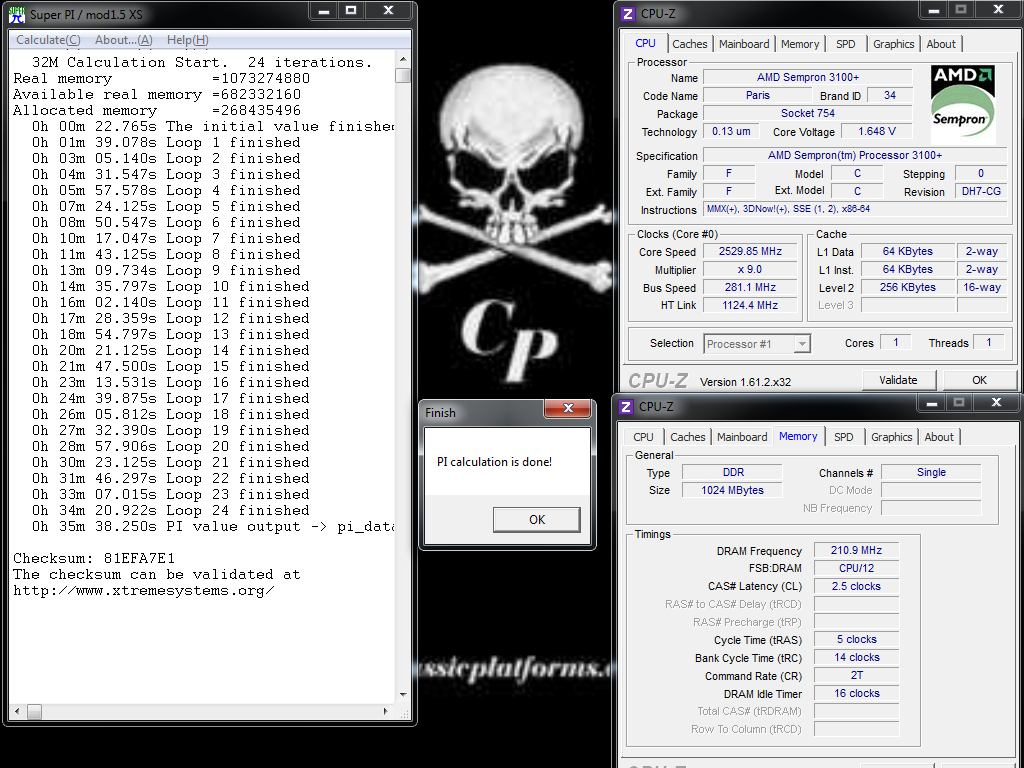Image resolution: width=1024 pixels, height=768 pixels.
Task: Open SPD tab in top CPU-Z window
Action: coord(846,44)
